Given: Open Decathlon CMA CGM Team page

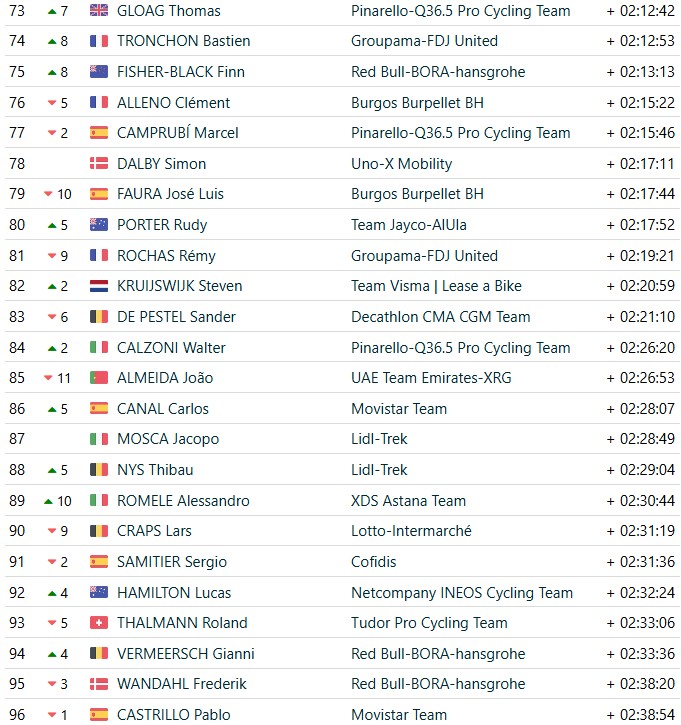Looking at the screenshot, I should pos(441,317).
